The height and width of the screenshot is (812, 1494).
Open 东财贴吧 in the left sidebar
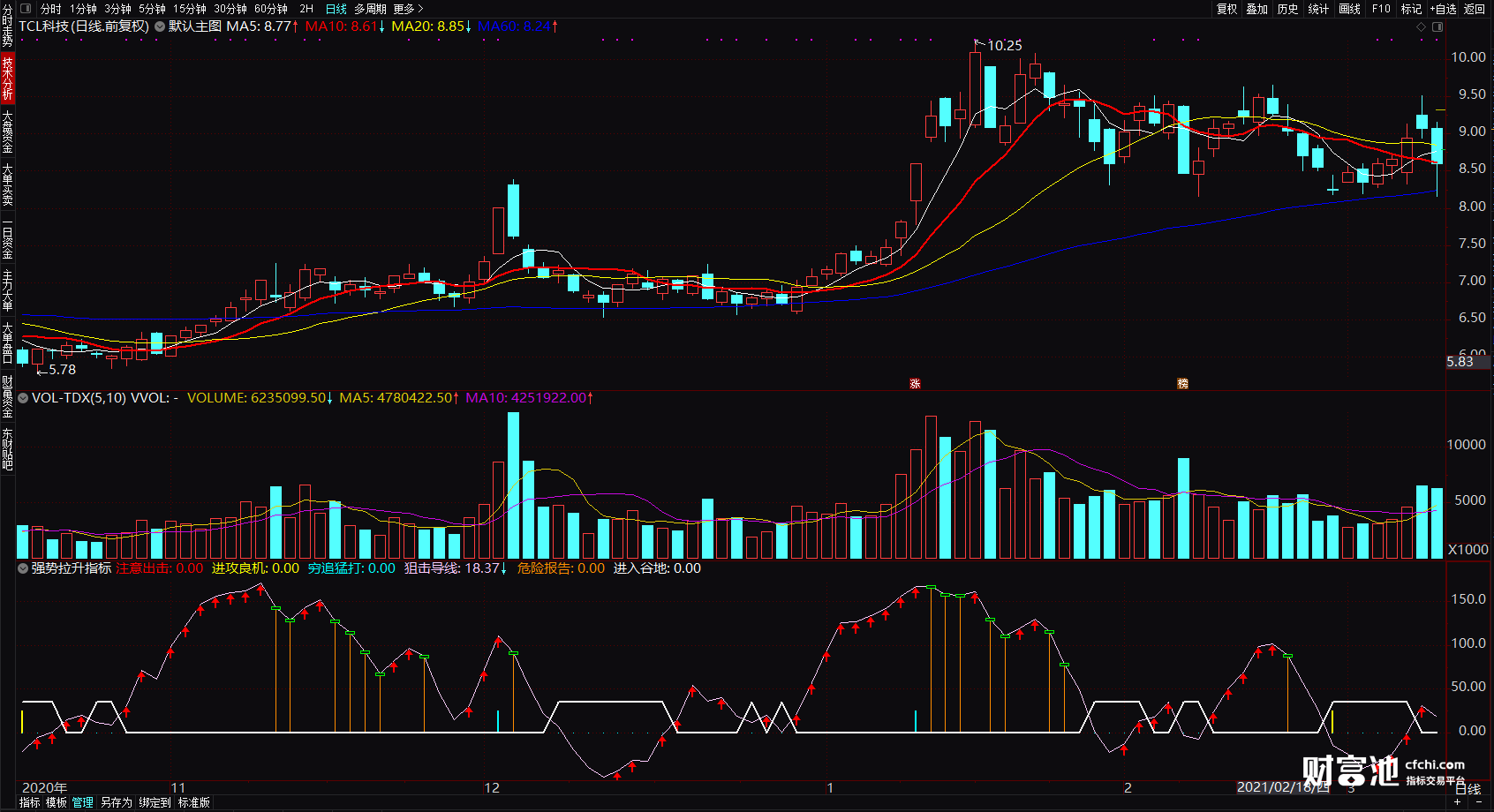coord(7,448)
